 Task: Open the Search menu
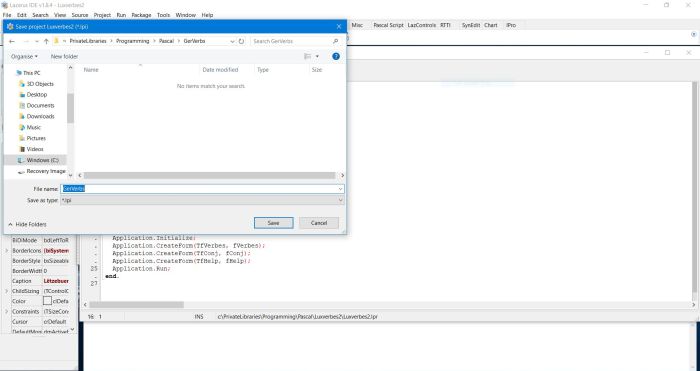pyautogui.click(x=40, y=15)
